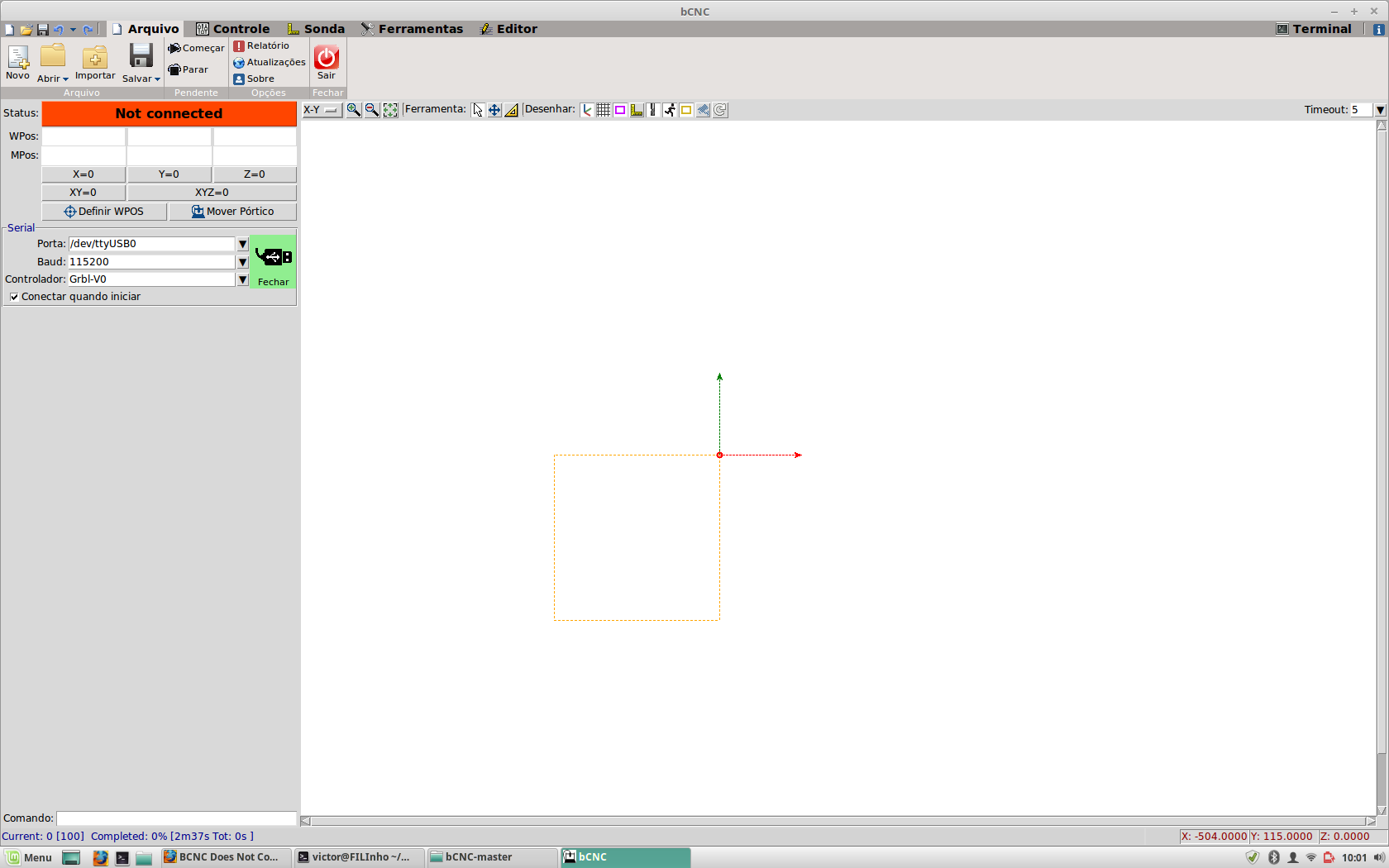Click the Y=0 zero button
The image size is (1389, 868).
169,174
